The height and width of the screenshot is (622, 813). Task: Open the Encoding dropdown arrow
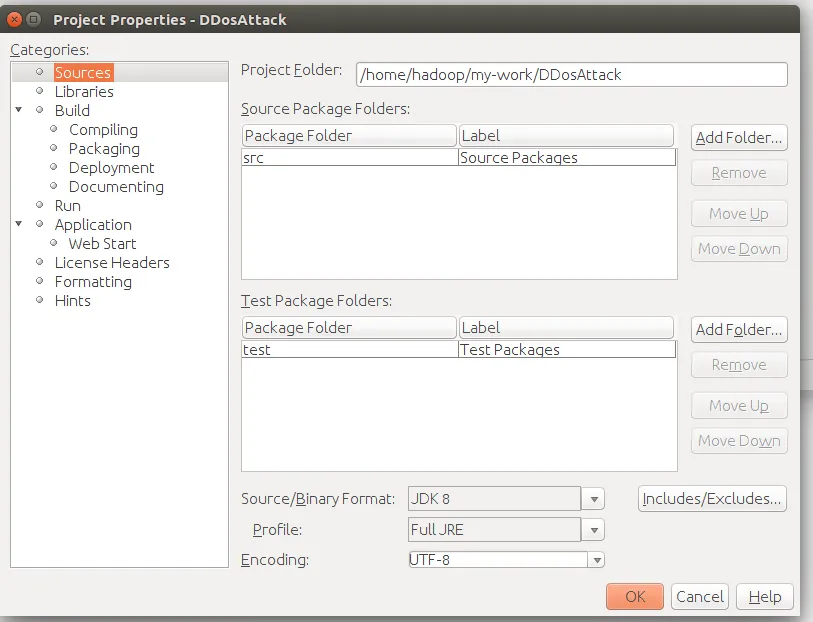[x=597, y=560]
